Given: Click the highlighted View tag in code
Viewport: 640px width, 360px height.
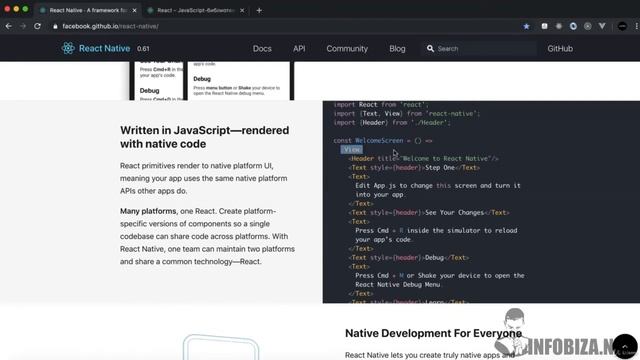Looking at the screenshot, I should coord(351,149).
